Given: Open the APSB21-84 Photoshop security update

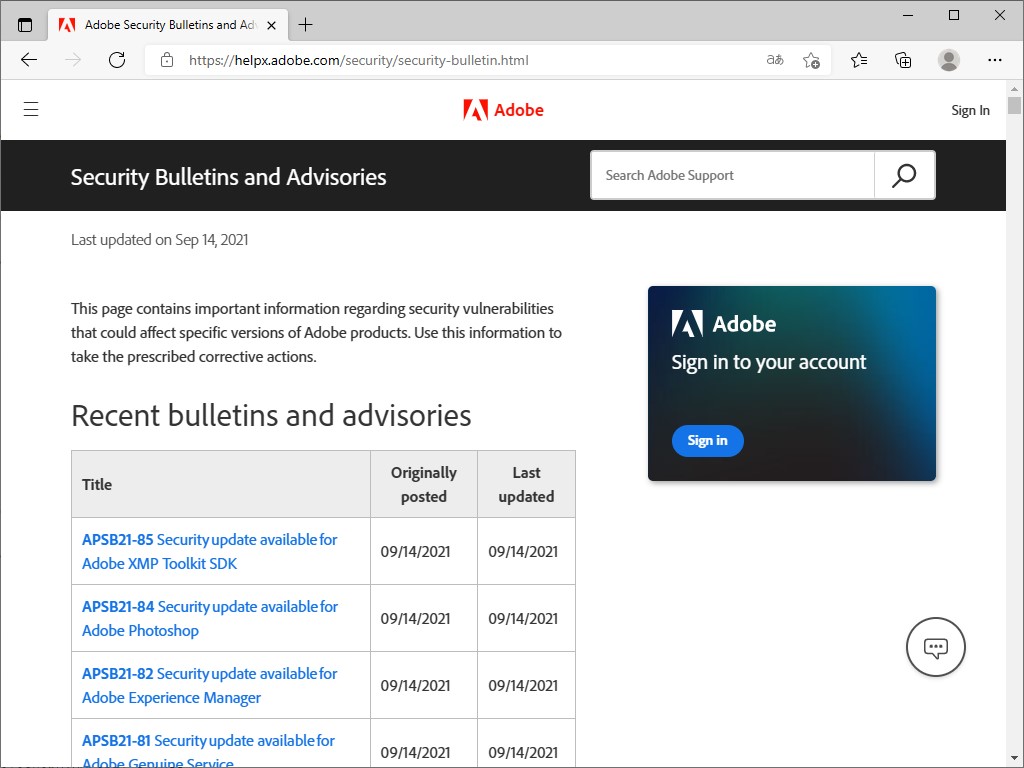Looking at the screenshot, I should point(209,618).
